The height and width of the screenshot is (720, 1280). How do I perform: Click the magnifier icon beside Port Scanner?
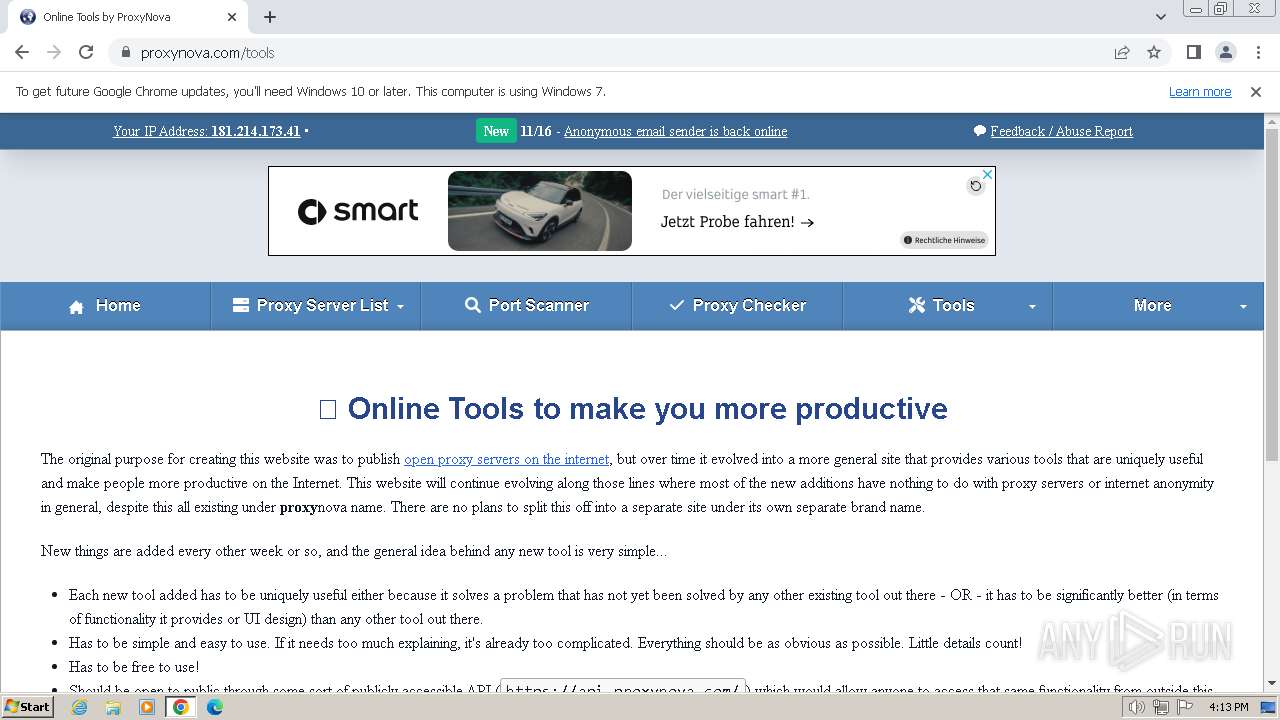[x=473, y=306]
